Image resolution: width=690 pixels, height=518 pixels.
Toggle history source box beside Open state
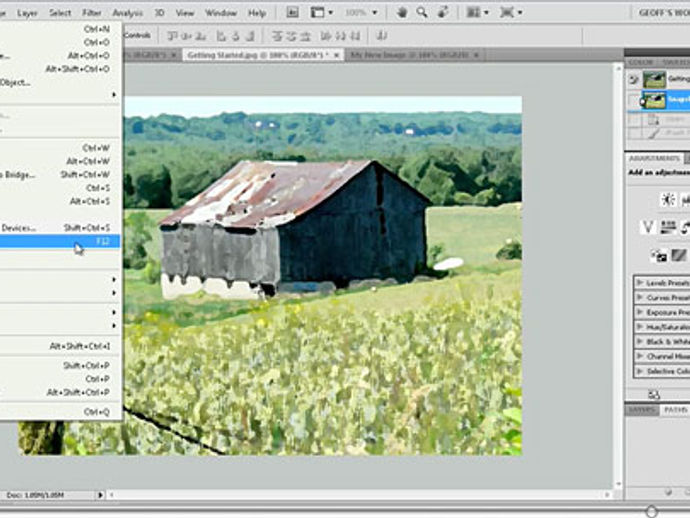tap(633, 120)
